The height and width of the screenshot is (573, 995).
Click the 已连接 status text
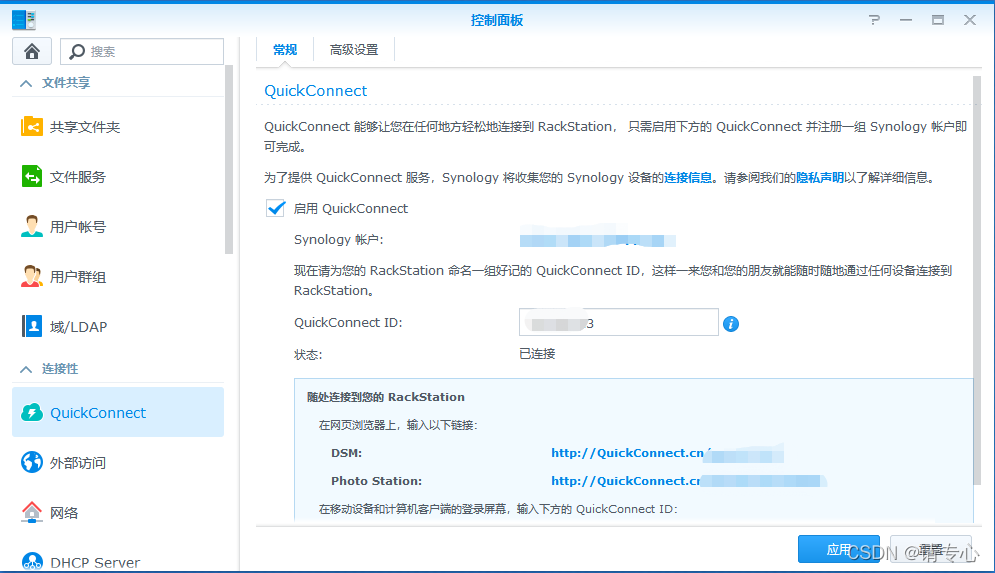click(537, 353)
